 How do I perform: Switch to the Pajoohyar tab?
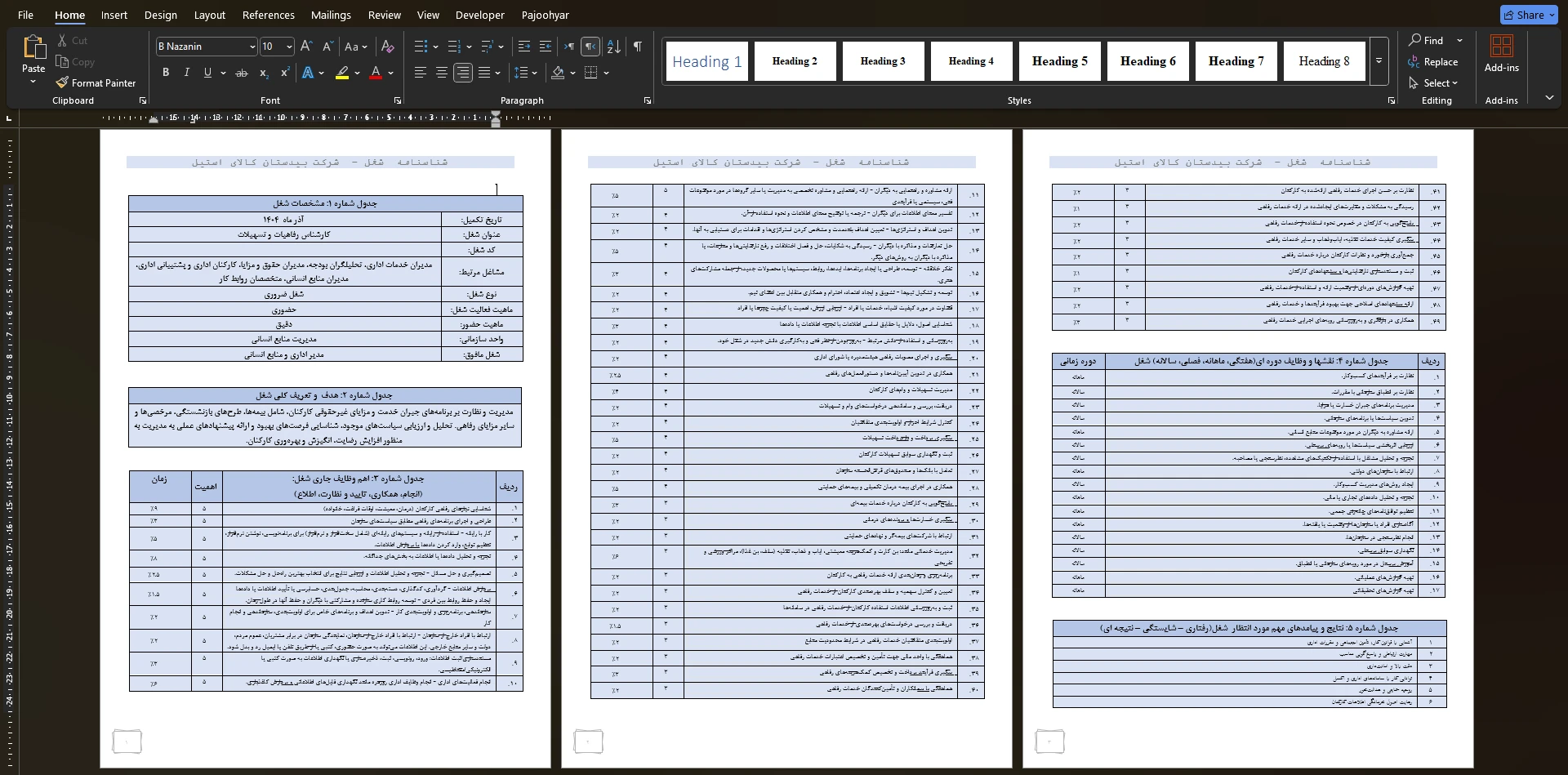(545, 15)
